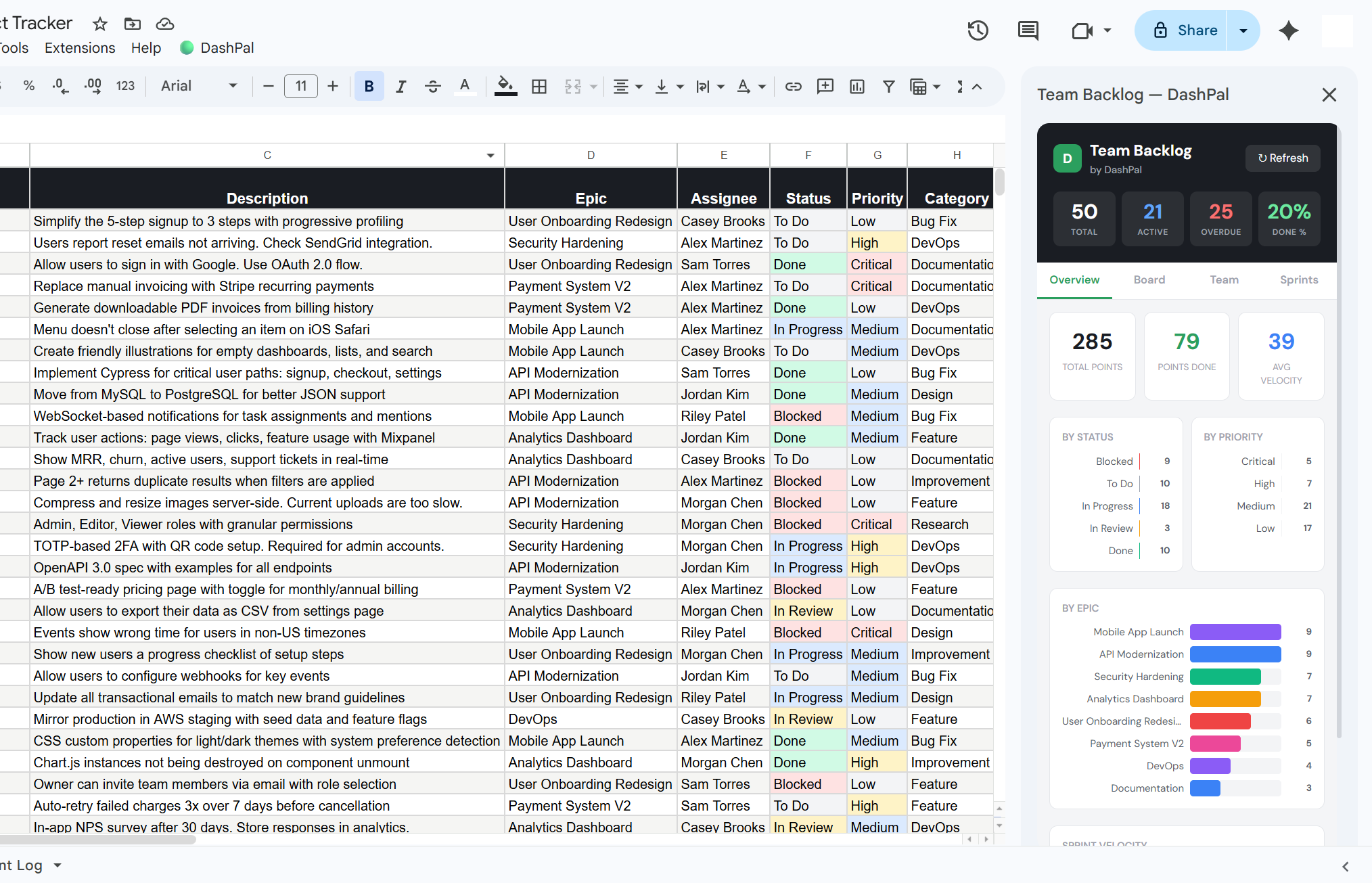Switch to the Board tab
This screenshot has height=883, width=1372.
pos(1149,279)
